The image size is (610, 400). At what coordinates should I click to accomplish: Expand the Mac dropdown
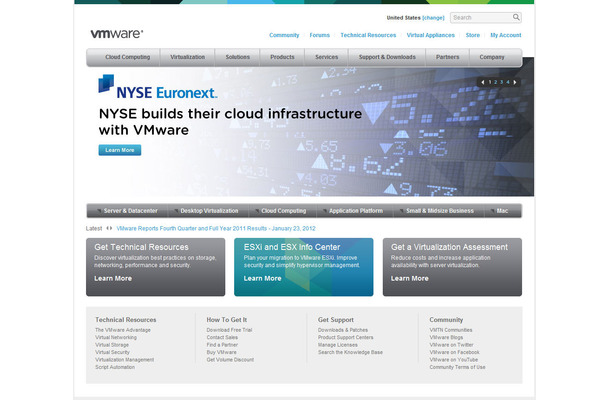500,211
